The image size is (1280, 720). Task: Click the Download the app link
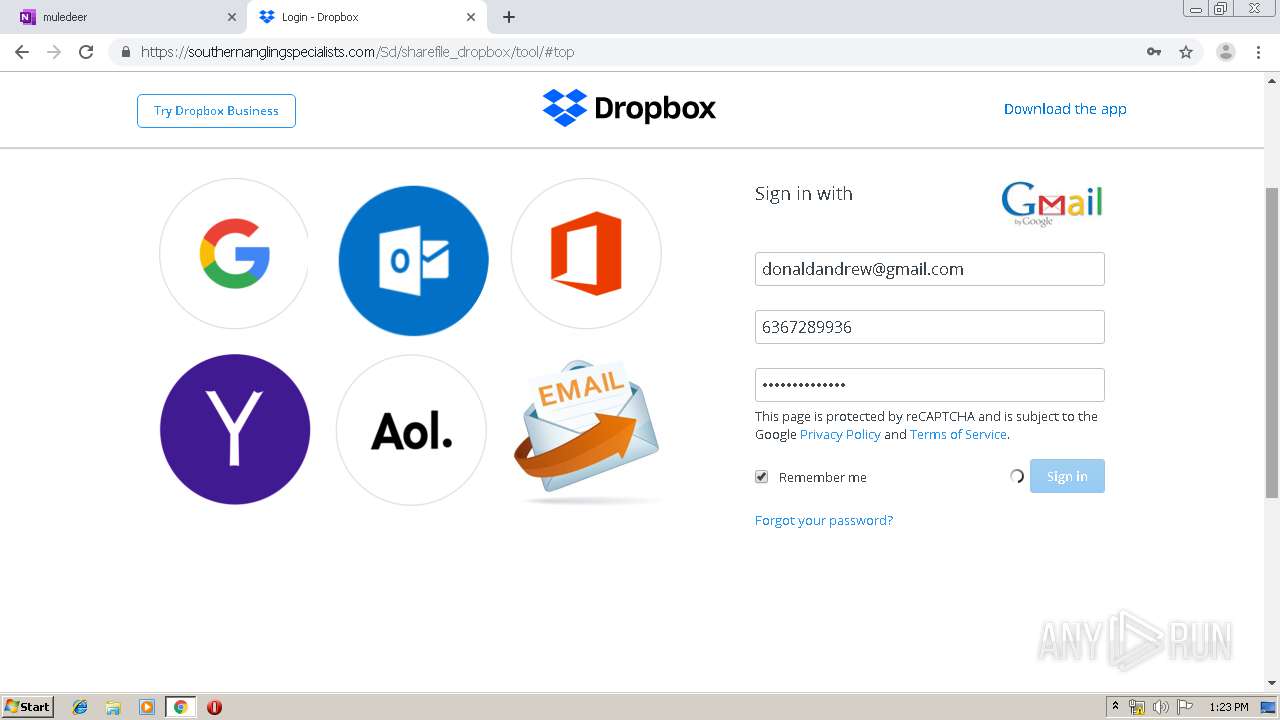pos(1065,109)
